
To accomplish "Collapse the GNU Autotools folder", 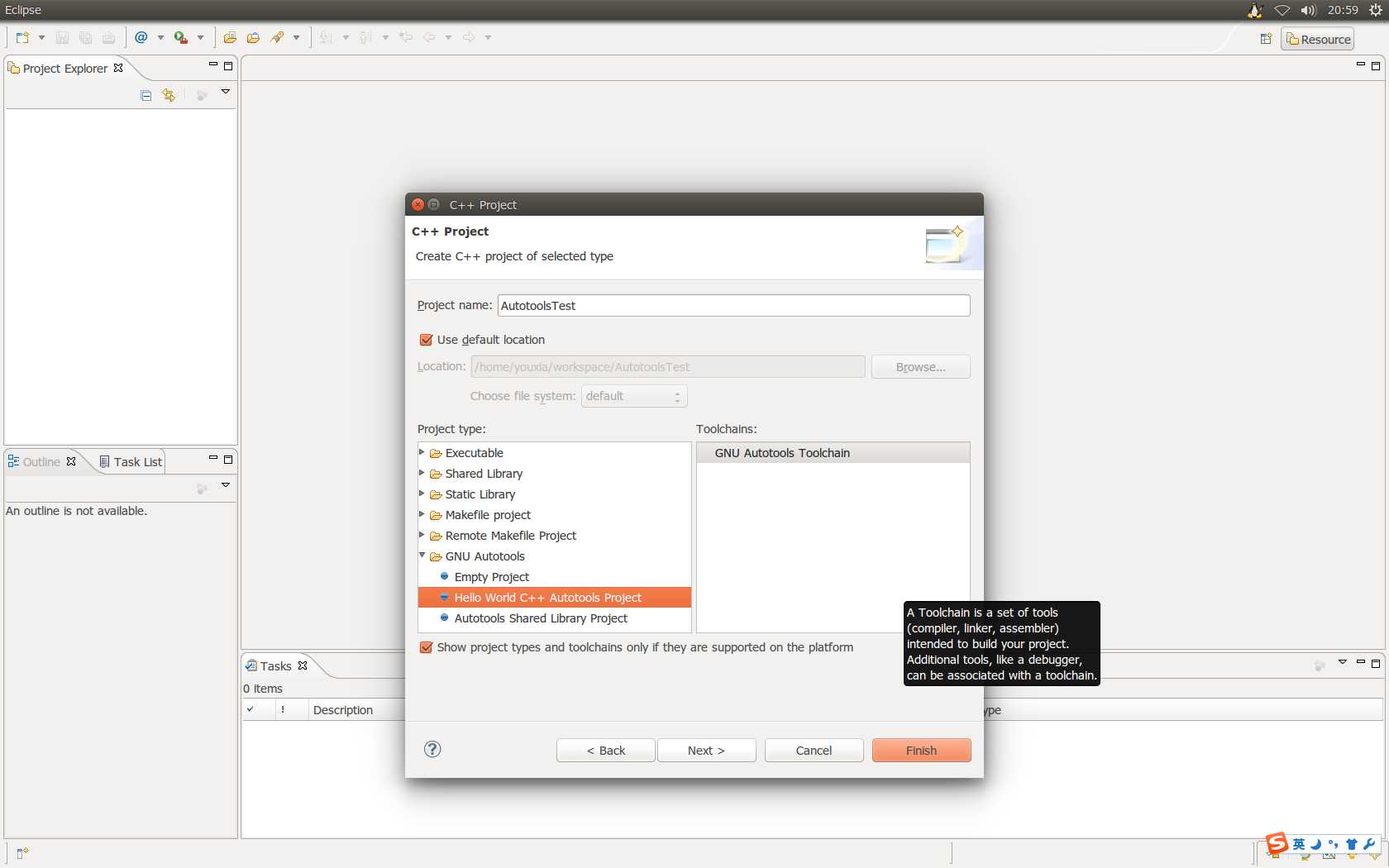I will pyautogui.click(x=422, y=556).
